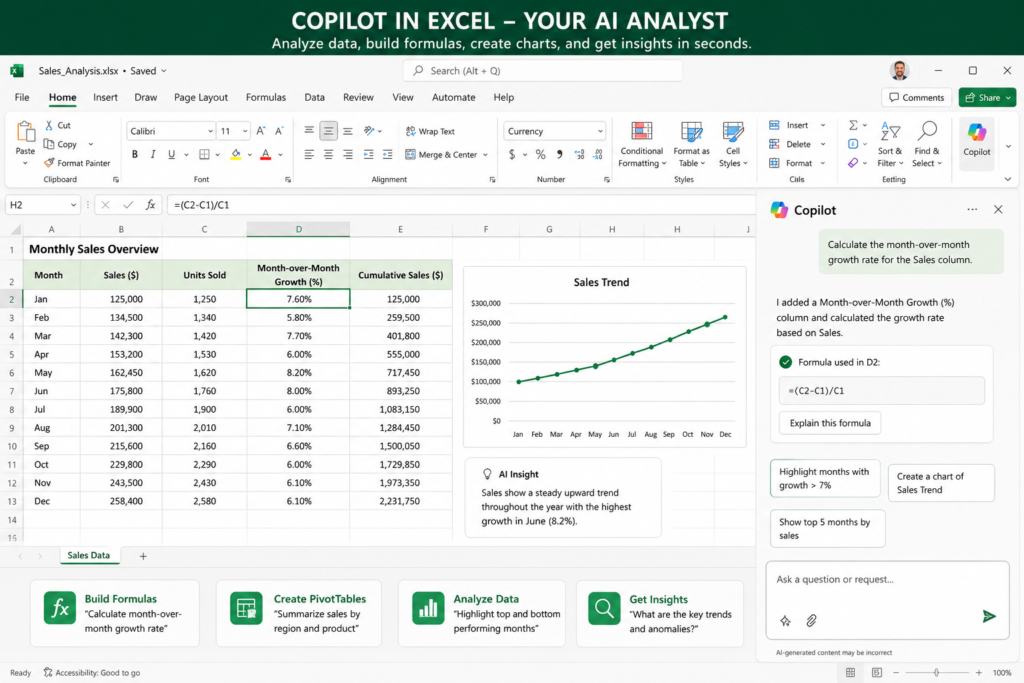Click the dollar accounting format icon

(512, 155)
